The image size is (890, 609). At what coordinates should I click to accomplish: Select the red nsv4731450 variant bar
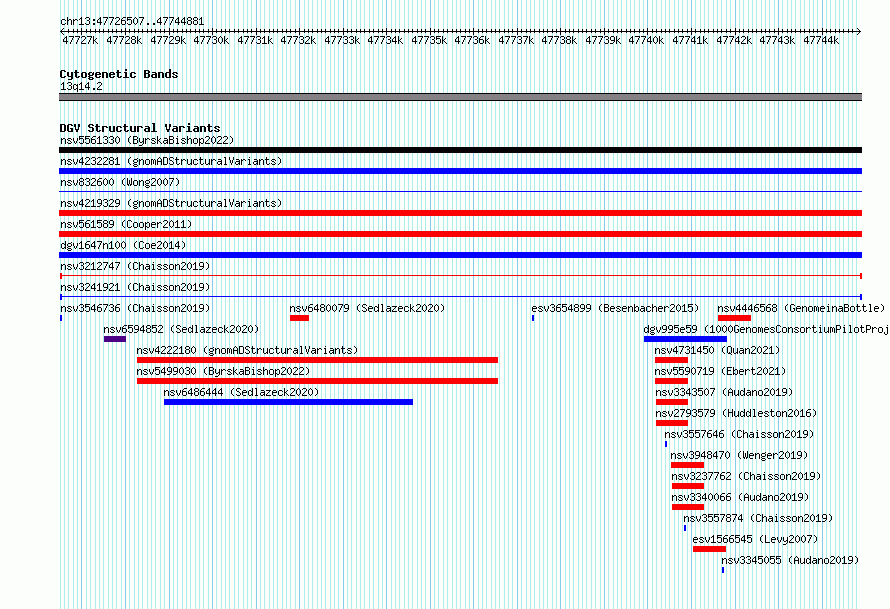[671, 360]
